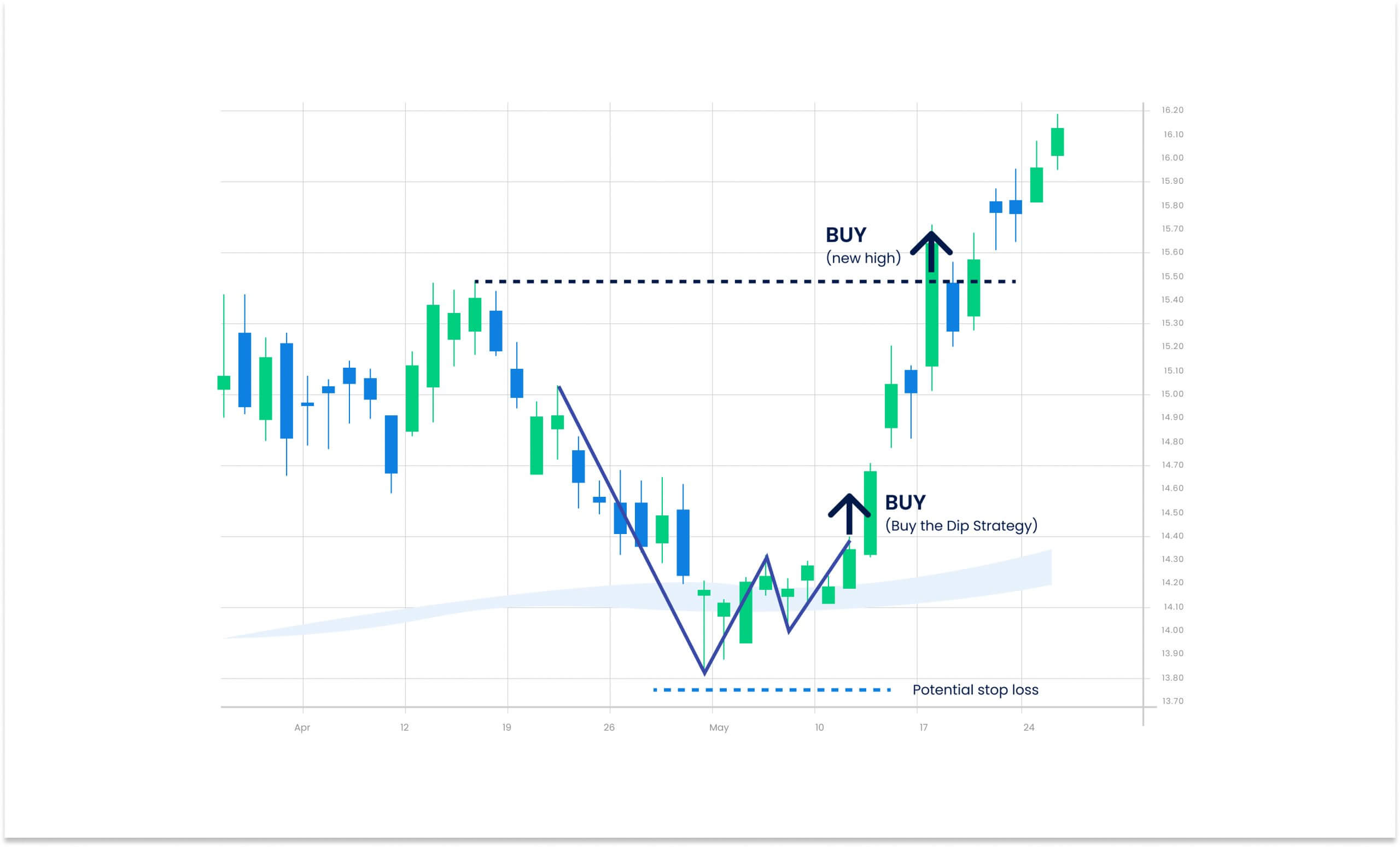Click the '24' date axis label
Viewport: 1400px width, 847px height.
(x=1029, y=728)
